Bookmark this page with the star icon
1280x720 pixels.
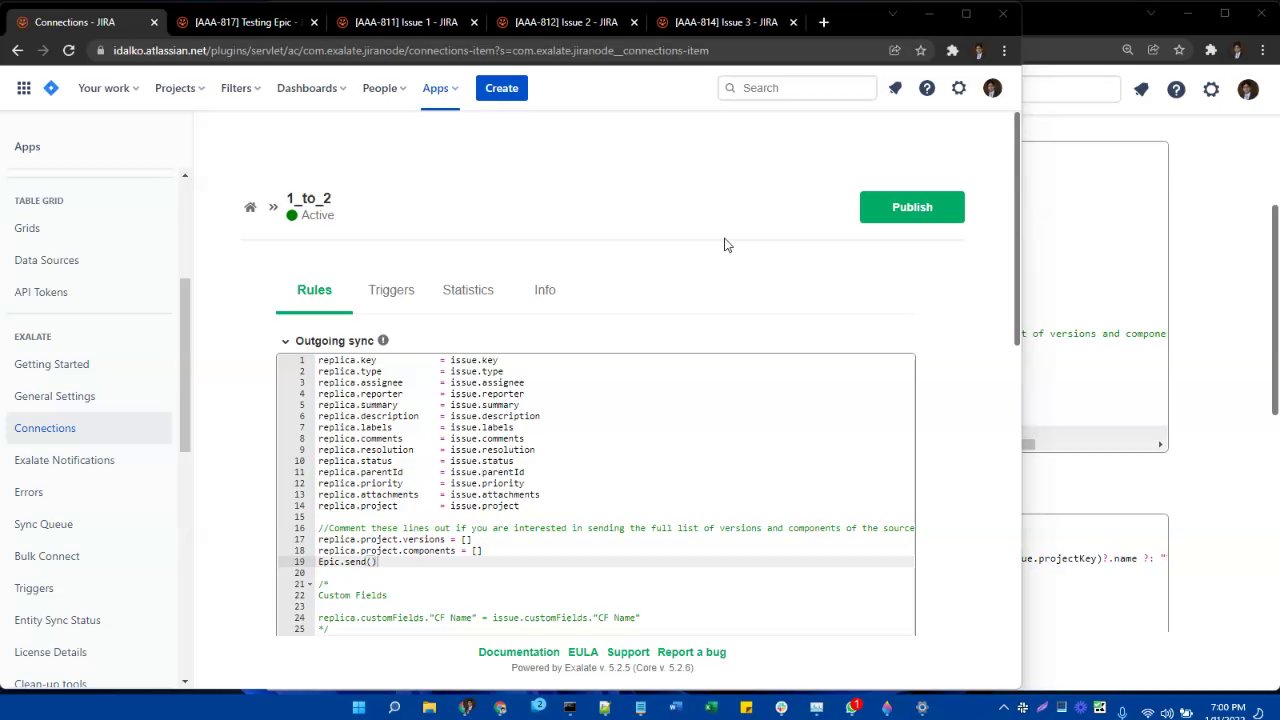click(x=920, y=50)
